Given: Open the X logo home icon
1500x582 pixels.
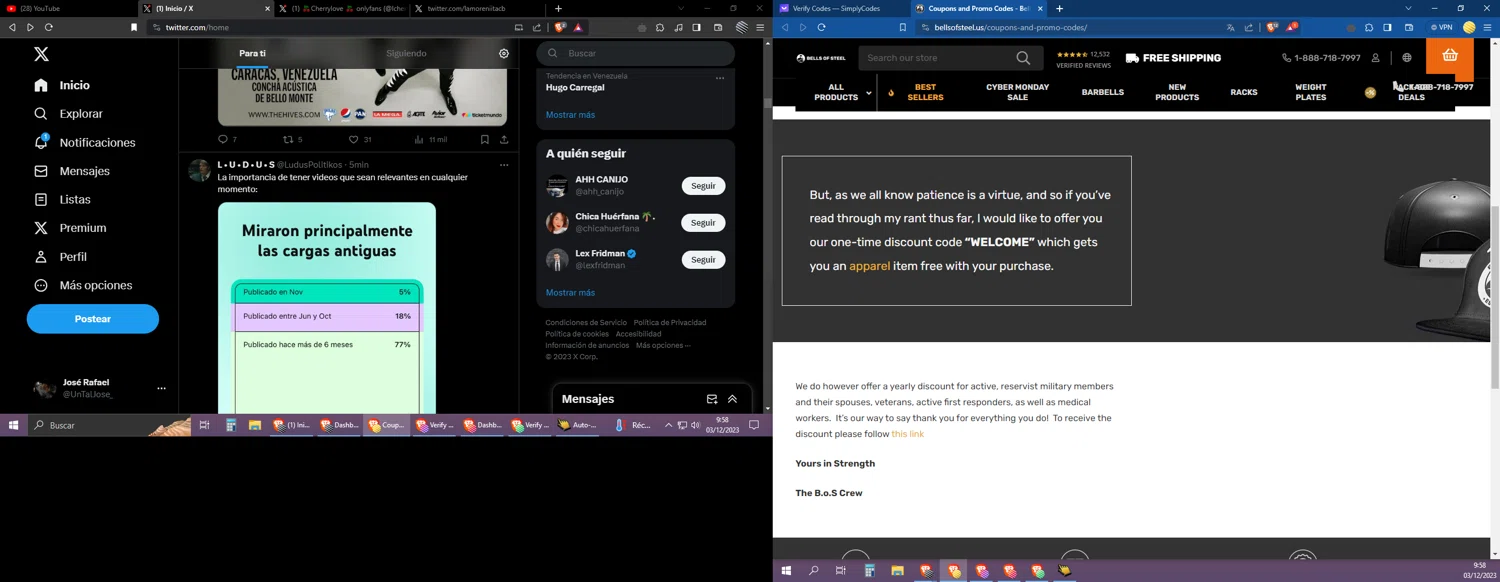Looking at the screenshot, I should click(x=41, y=54).
